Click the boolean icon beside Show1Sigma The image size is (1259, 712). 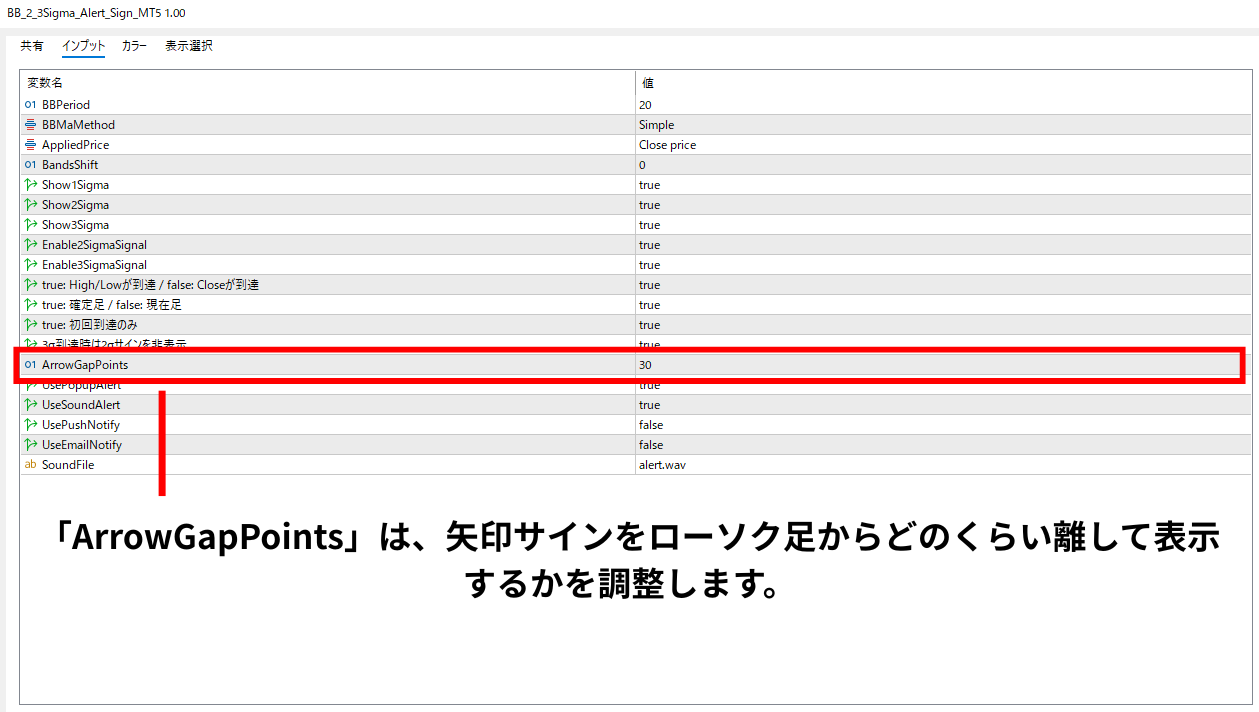(30, 185)
